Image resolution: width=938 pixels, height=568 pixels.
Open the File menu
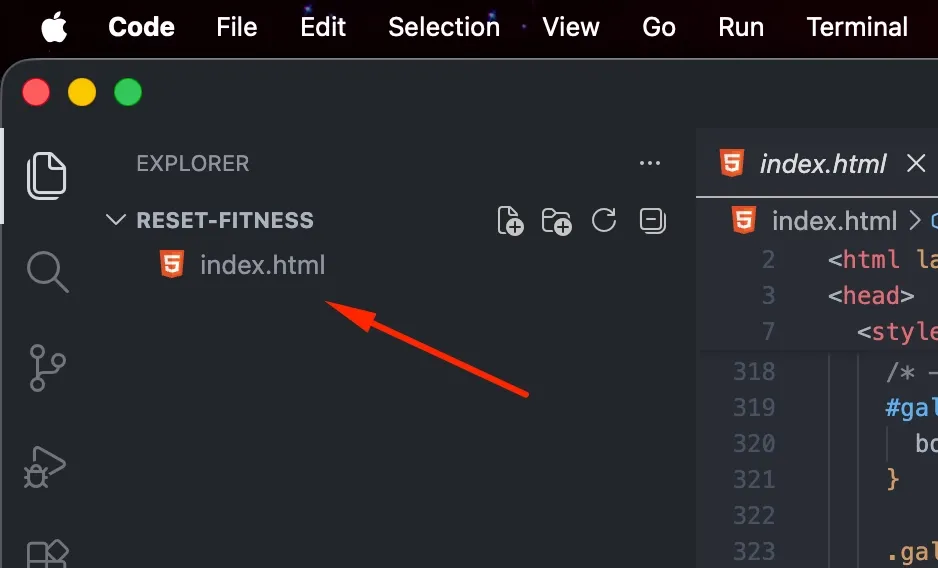(237, 27)
